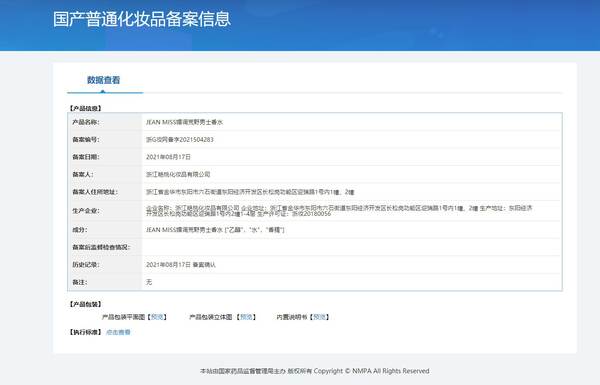Open the 数据查看 tab
Screen dimensions: 600x385
(x=103, y=80)
